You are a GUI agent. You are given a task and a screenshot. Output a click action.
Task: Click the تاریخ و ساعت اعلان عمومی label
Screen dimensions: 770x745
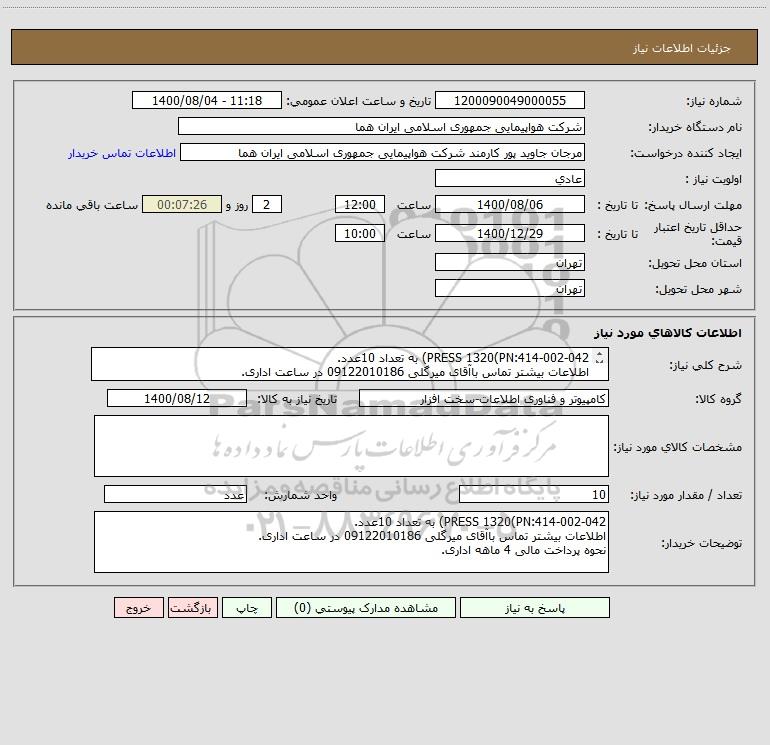(x=359, y=101)
